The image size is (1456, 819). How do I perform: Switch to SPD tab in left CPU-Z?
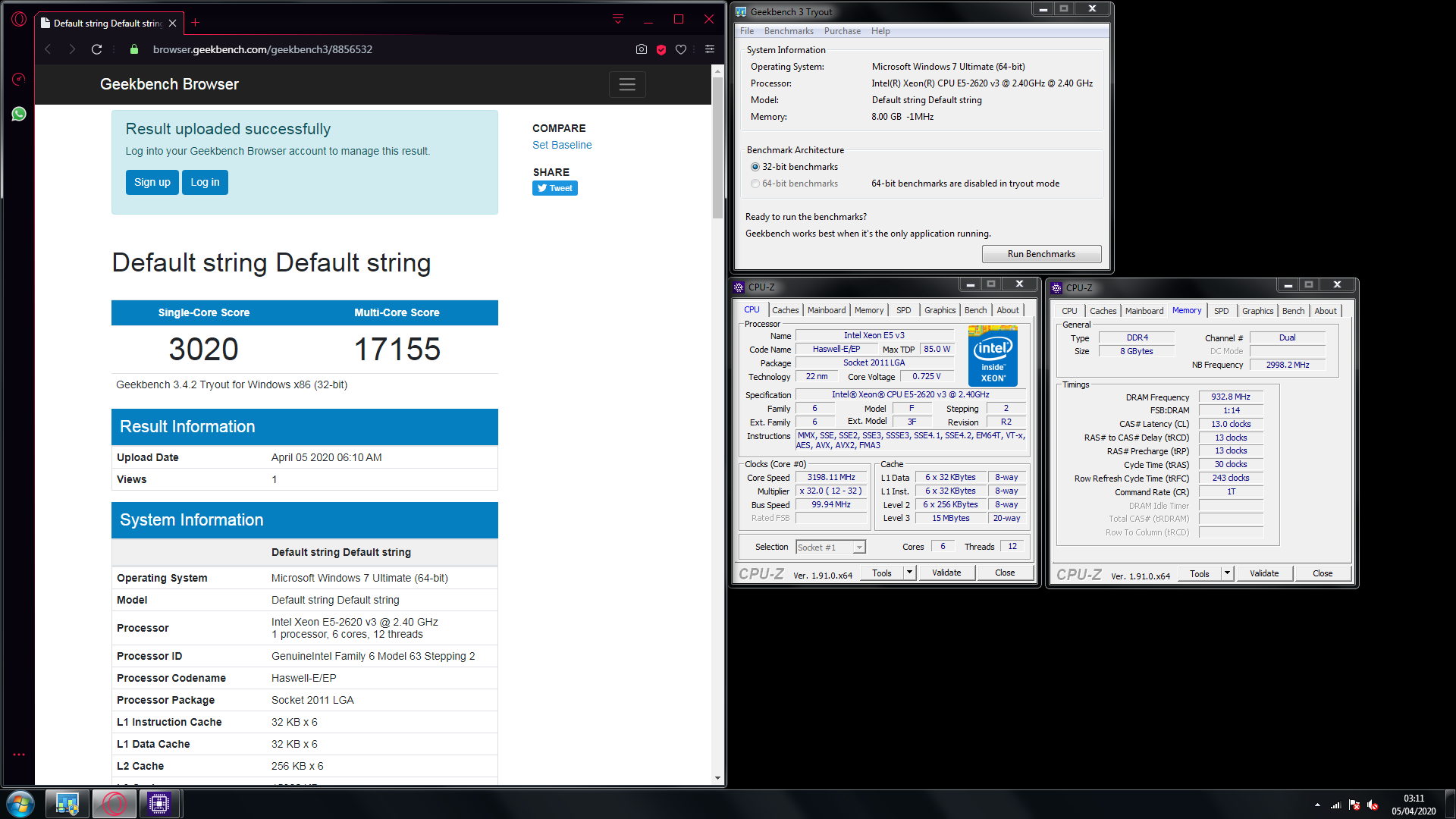pos(904,310)
